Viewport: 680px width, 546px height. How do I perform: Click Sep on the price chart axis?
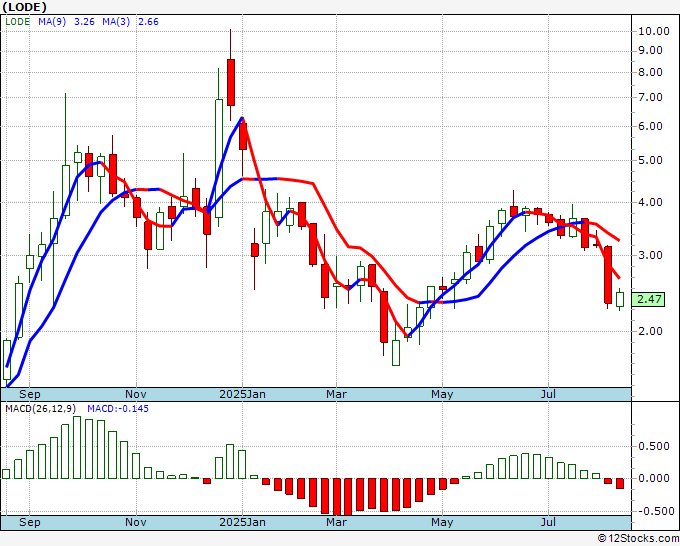[x=29, y=394]
